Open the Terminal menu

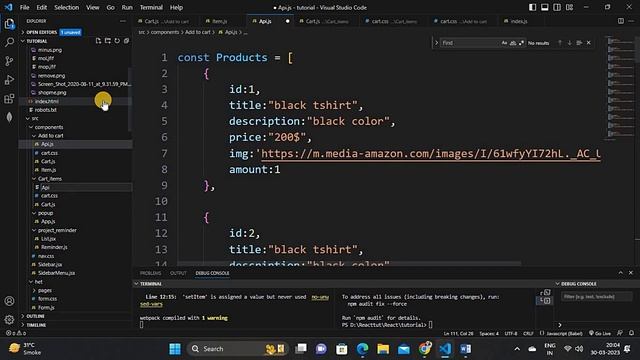pos(151,7)
